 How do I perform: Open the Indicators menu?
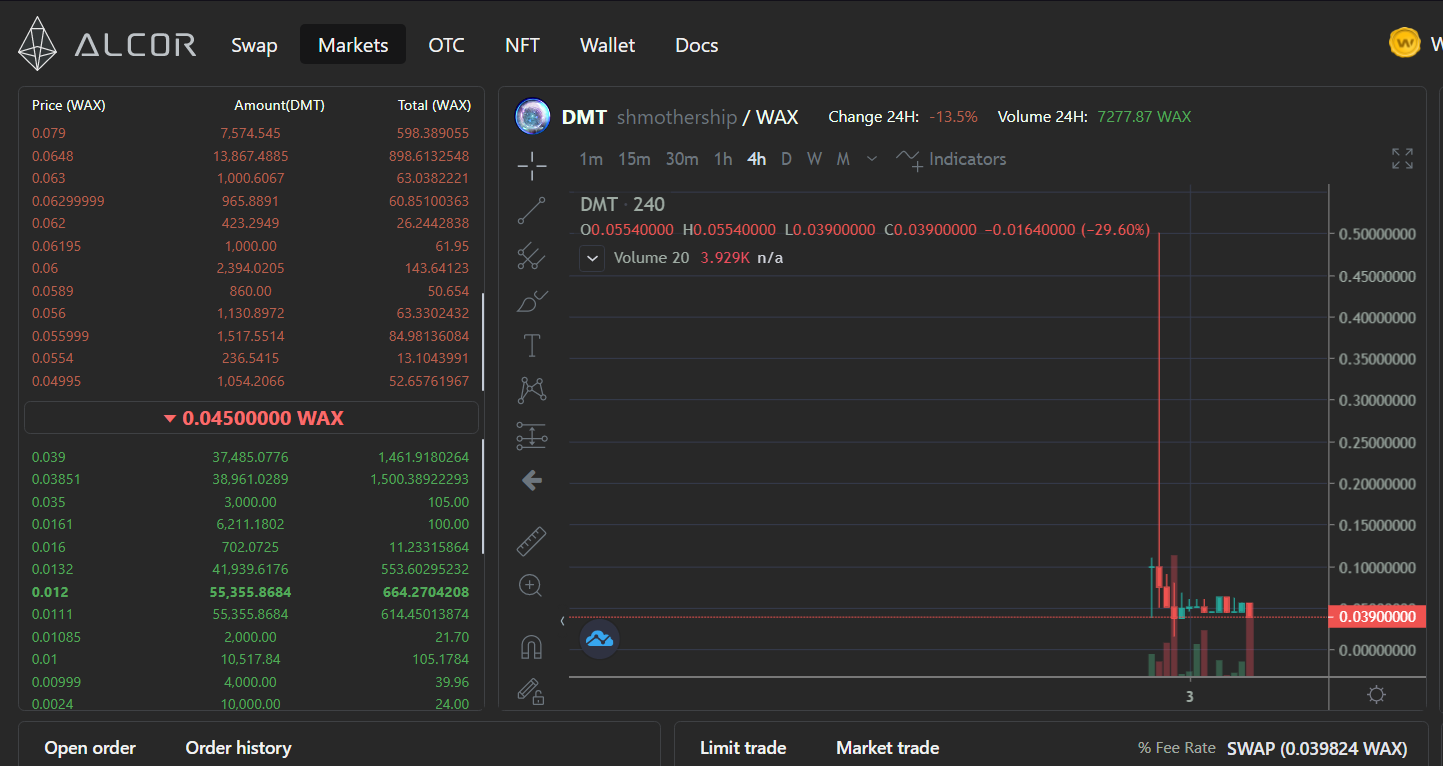point(951,159)
